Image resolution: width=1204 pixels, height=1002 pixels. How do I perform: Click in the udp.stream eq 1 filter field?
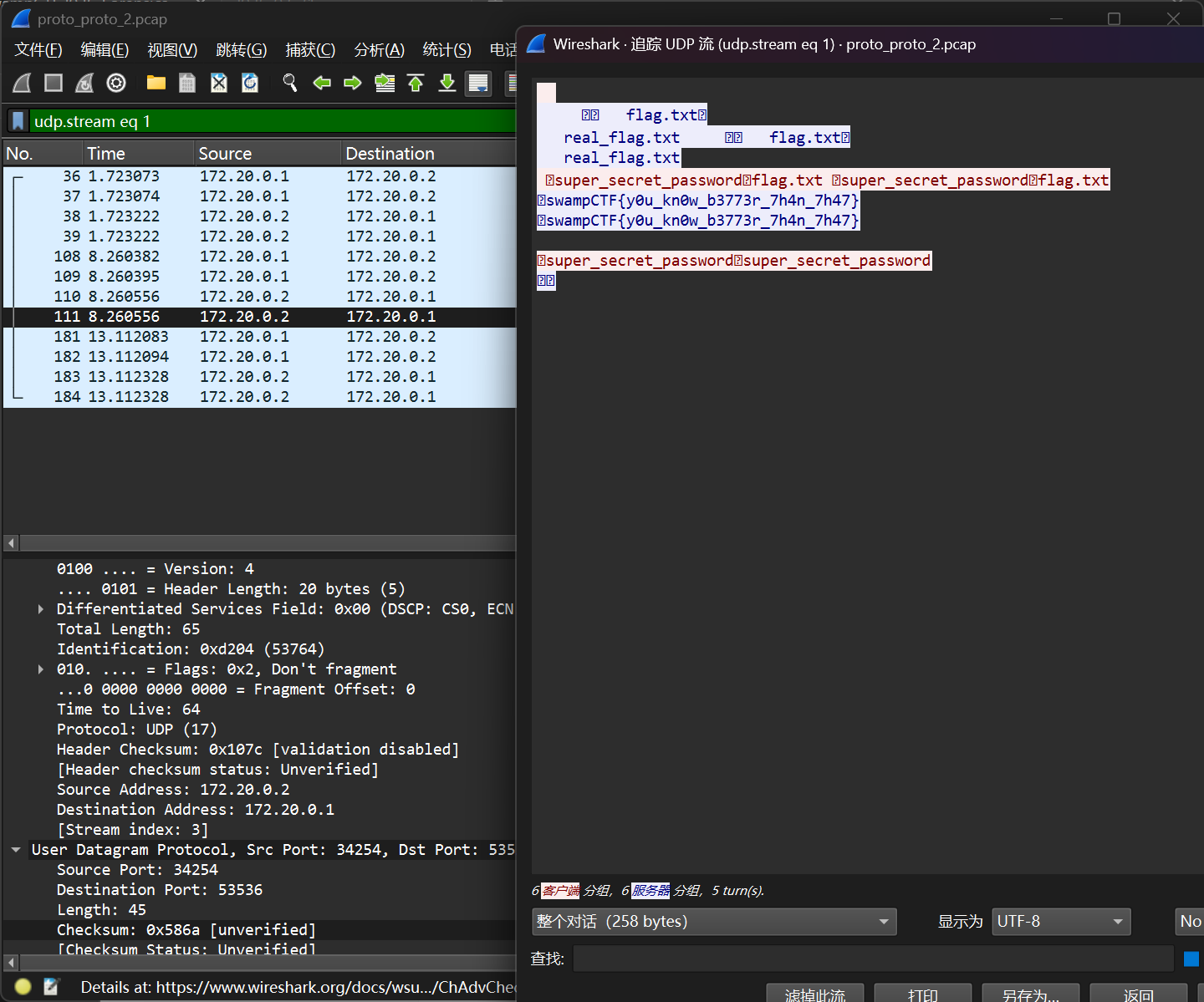(273, 121)
